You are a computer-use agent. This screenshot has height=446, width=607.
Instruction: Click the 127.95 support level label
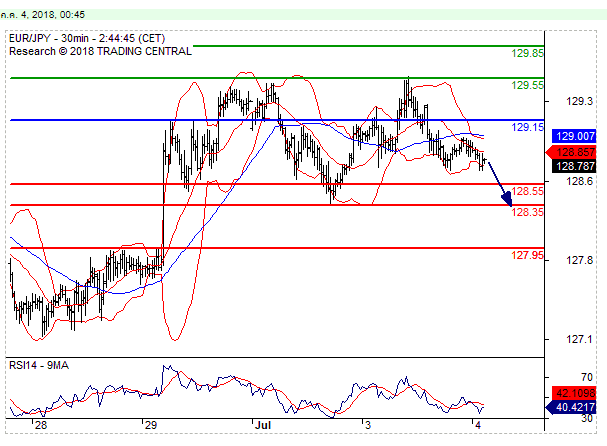pyautogui.click(x=527, y=255)
